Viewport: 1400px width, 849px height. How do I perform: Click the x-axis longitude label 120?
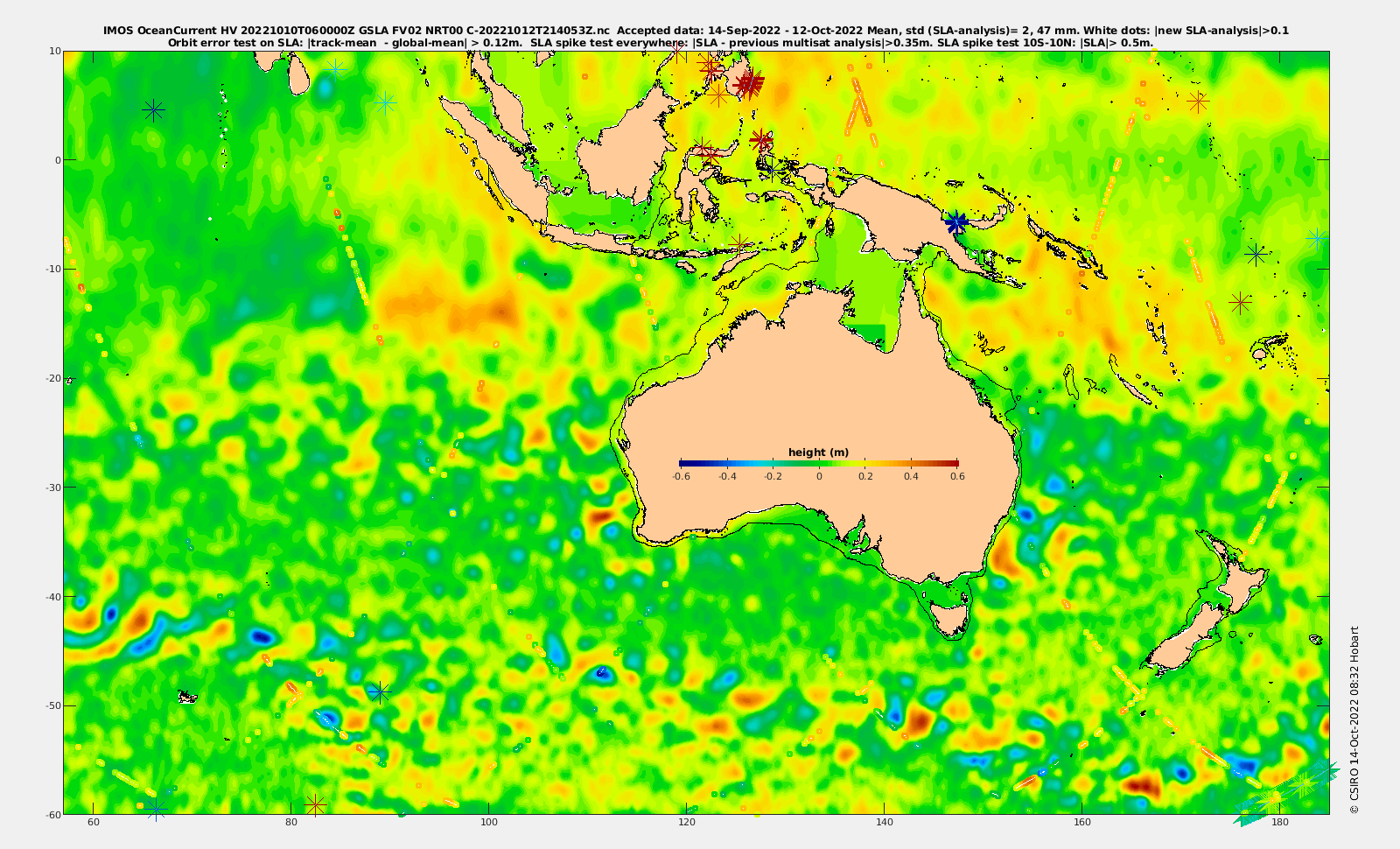686,823
